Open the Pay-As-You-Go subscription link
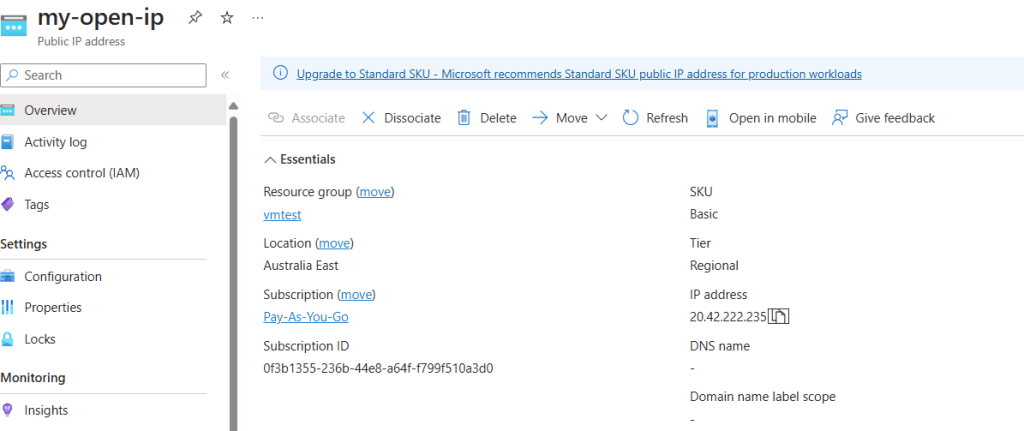The height and width of the screenshot is (431, 1024). click(x=306, y=317)
